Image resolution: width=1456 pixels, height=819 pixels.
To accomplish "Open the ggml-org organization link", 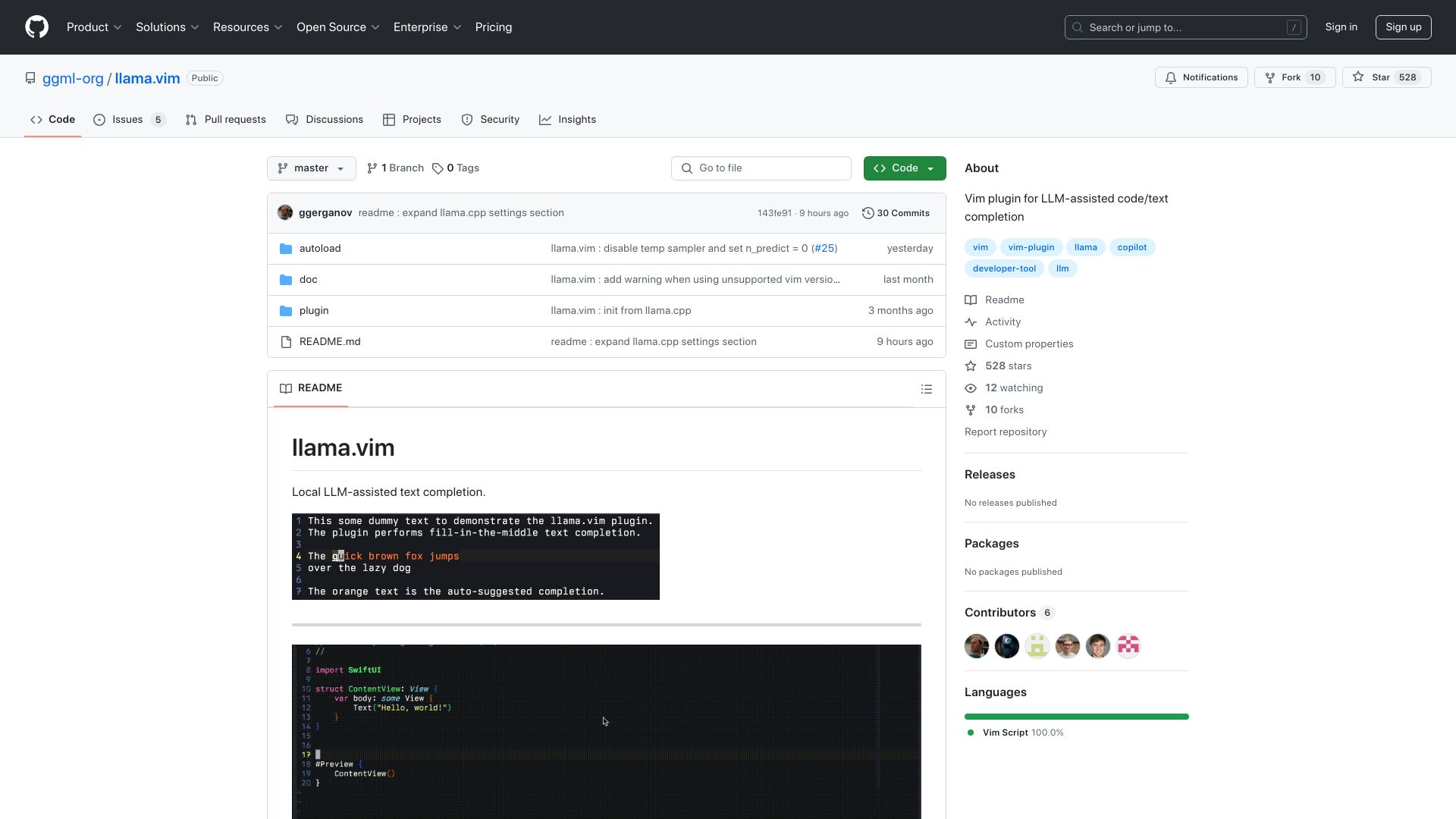I will coord(73,78).
